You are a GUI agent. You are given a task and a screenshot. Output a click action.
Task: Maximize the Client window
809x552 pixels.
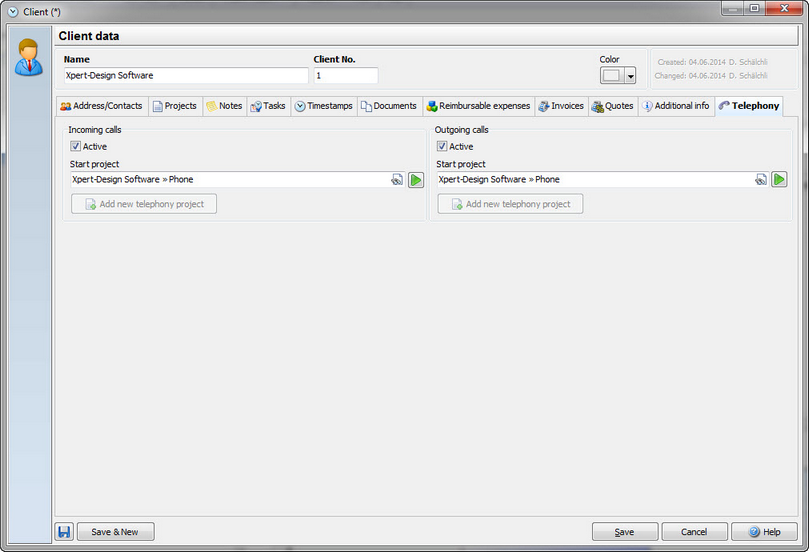(754, 9)
